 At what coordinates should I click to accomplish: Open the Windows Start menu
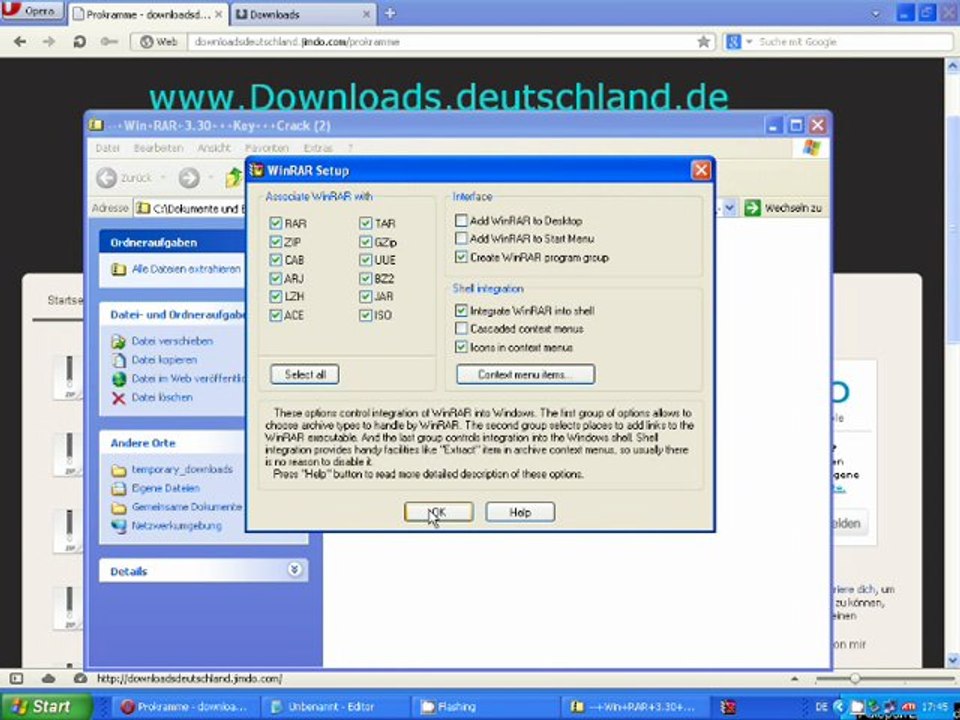(46, 707)
